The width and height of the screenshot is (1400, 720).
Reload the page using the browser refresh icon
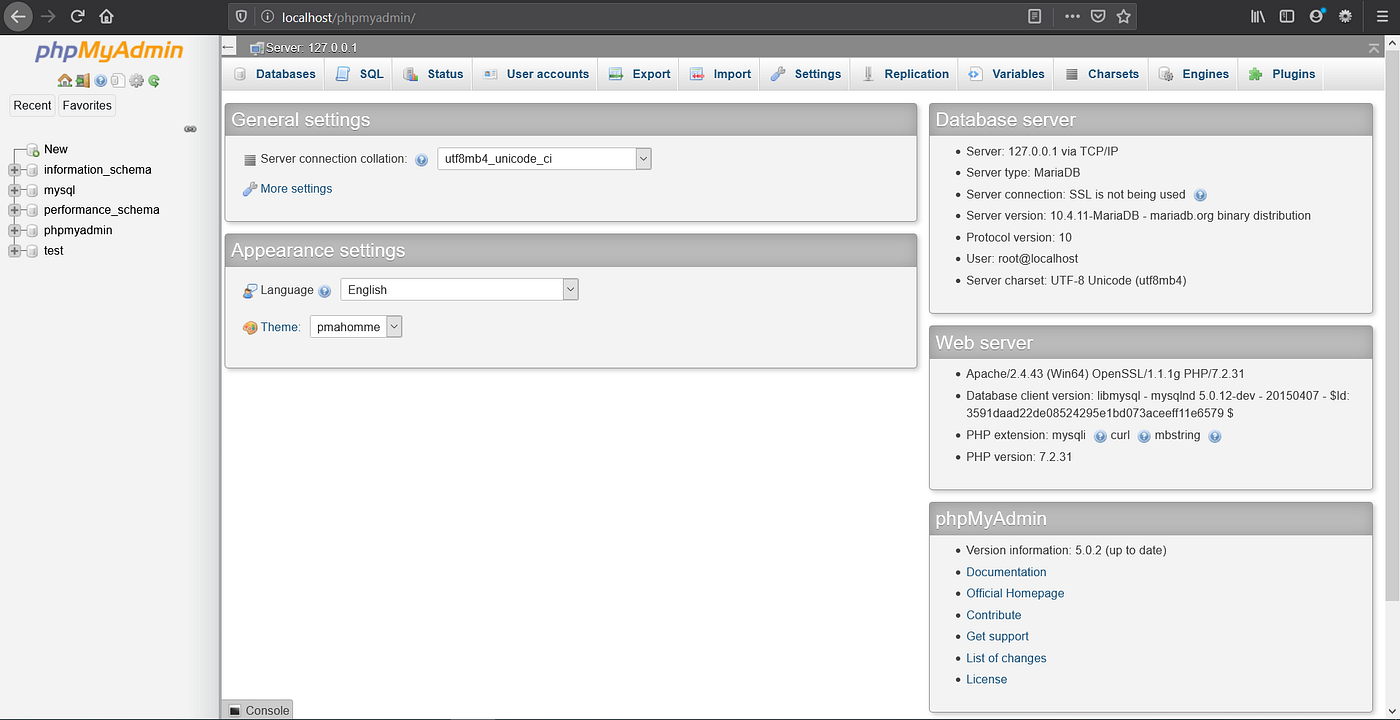[x=77, y=16]
